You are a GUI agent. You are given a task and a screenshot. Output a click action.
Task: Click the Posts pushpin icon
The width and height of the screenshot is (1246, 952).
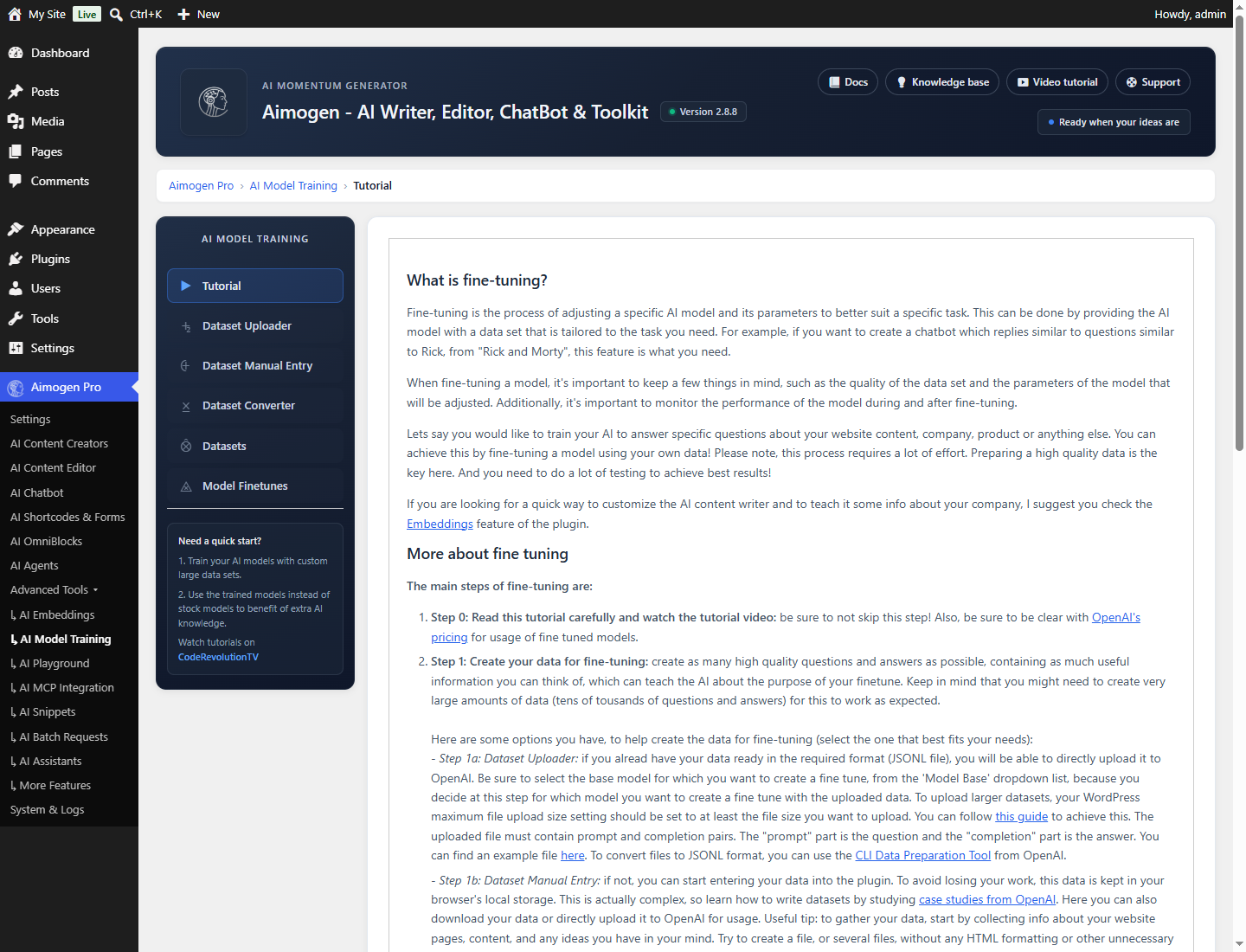click(16, 92)
